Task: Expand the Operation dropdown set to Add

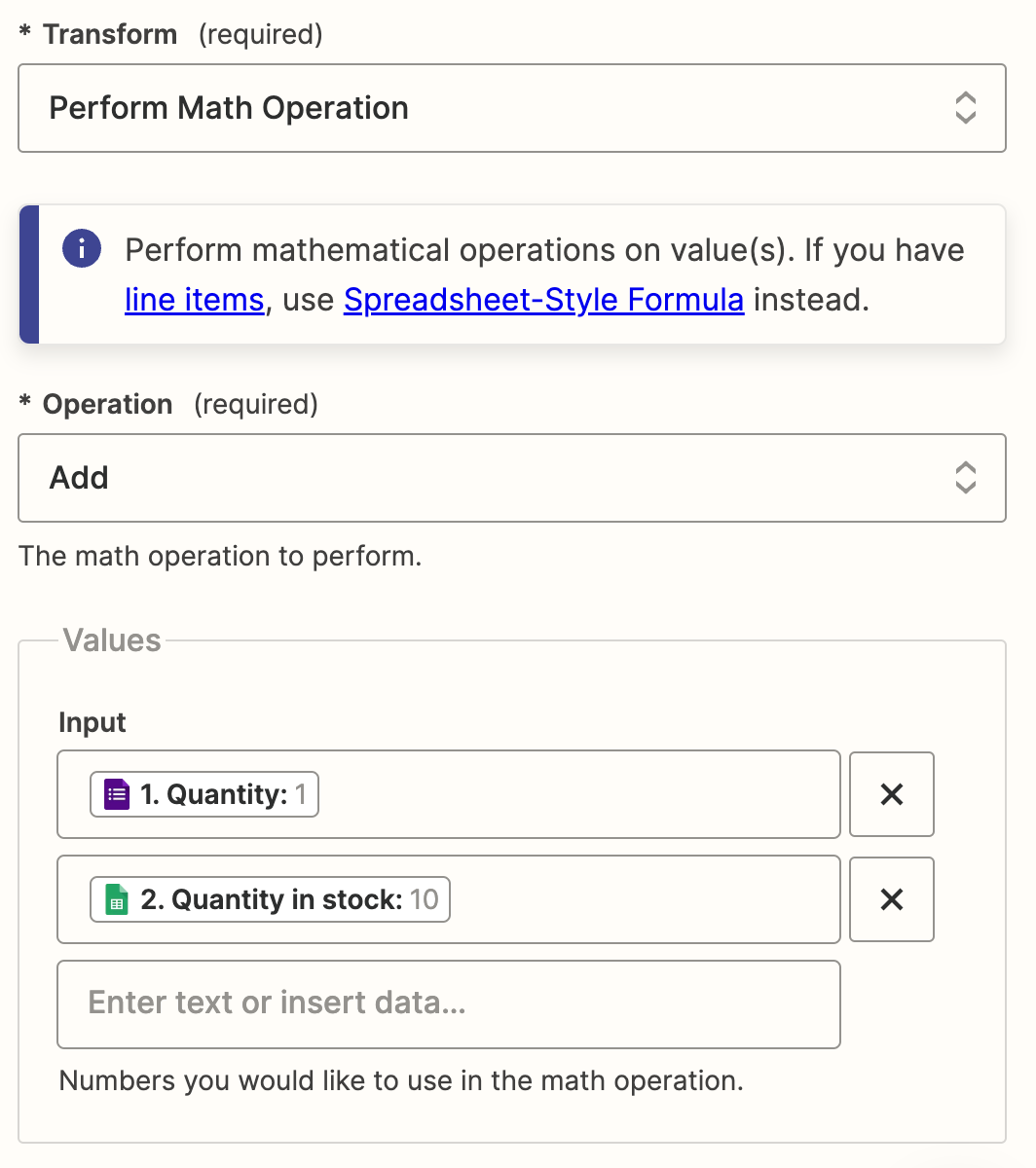Action: 487,478
